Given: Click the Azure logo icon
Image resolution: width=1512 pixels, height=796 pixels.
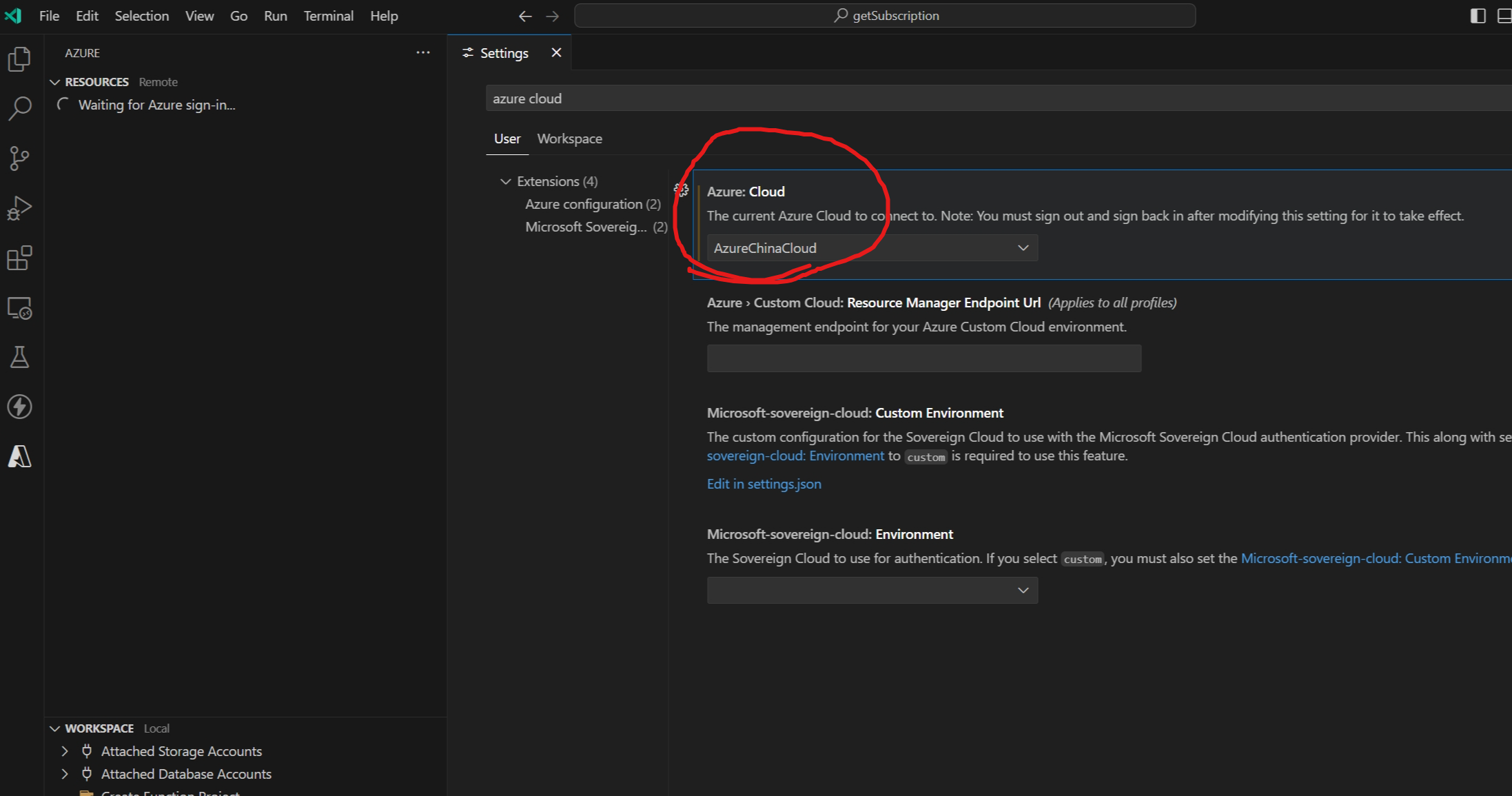Looking at the screenshot, I should 19,456.
